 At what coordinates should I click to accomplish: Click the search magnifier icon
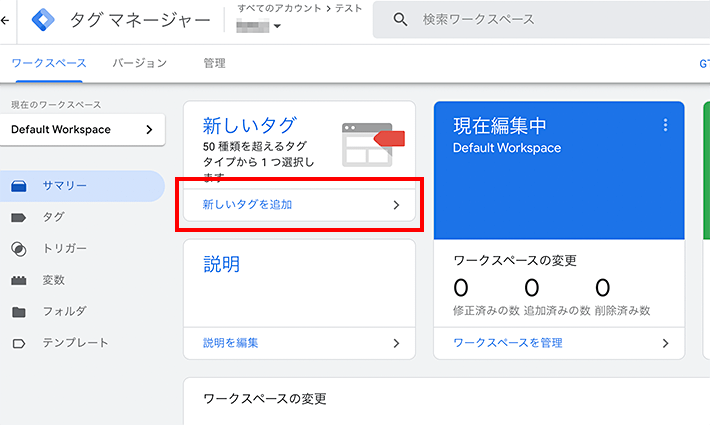click(400, 19)
